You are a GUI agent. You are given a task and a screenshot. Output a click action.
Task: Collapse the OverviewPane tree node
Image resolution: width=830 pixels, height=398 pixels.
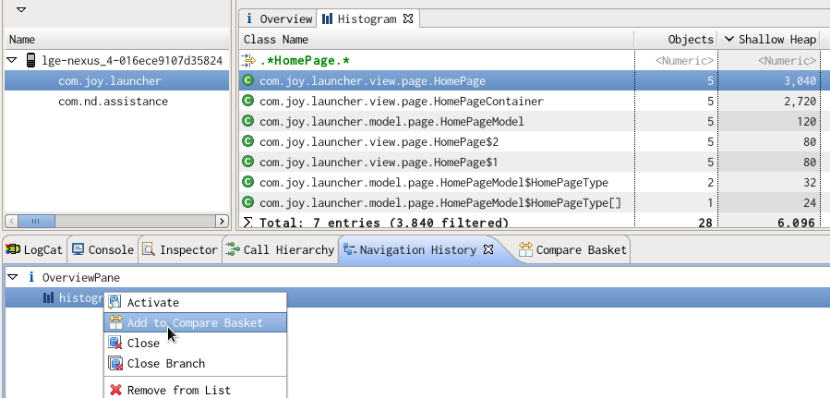pos(12,277)
